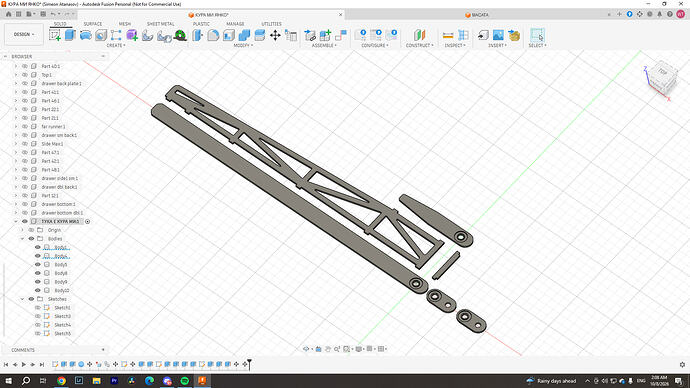Open the MODIFY menu dropdown
This screenshot has width=690, height=388.
tap(243, 45)
